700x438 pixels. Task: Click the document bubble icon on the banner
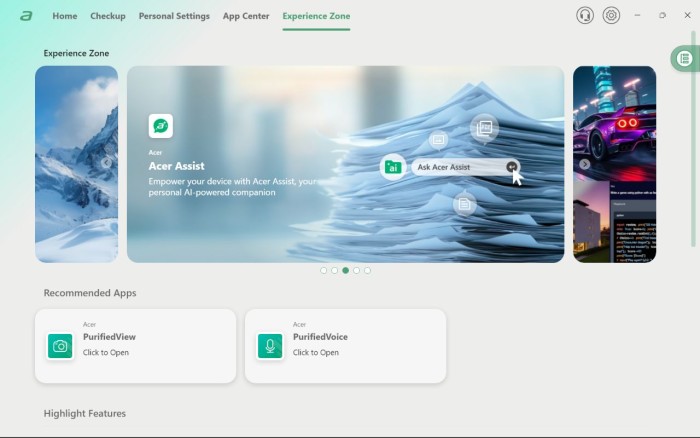click(x=464, y=204)
